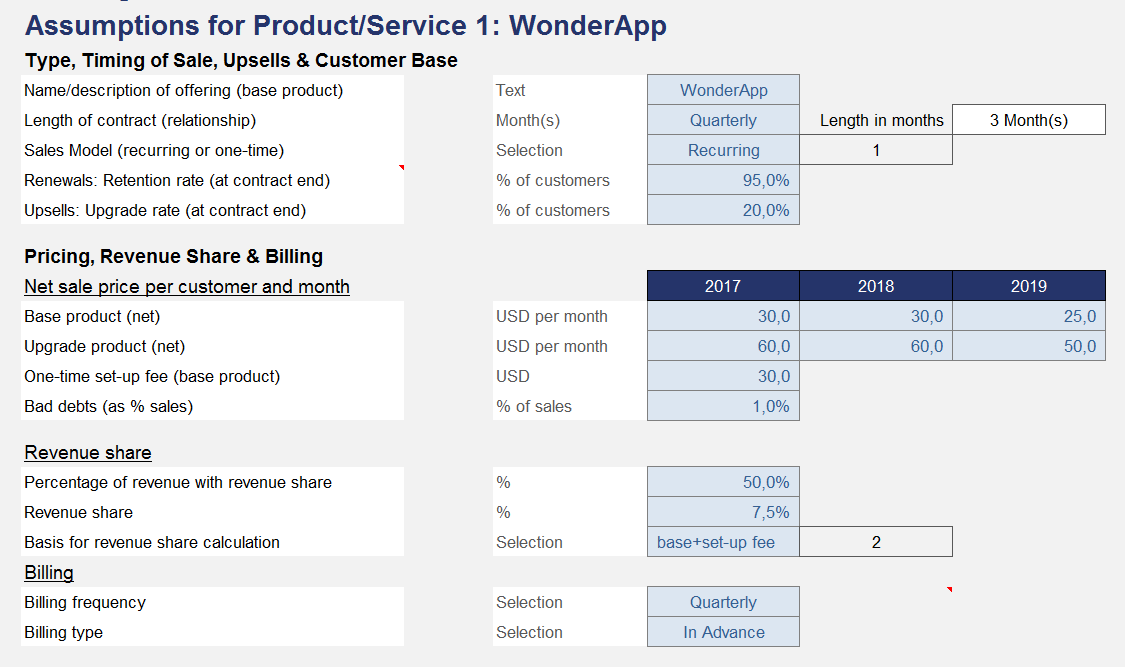Screen dimensions: 1125x667
Task: Select Upgrade product price for 2019
Action: coord(1029,346)
